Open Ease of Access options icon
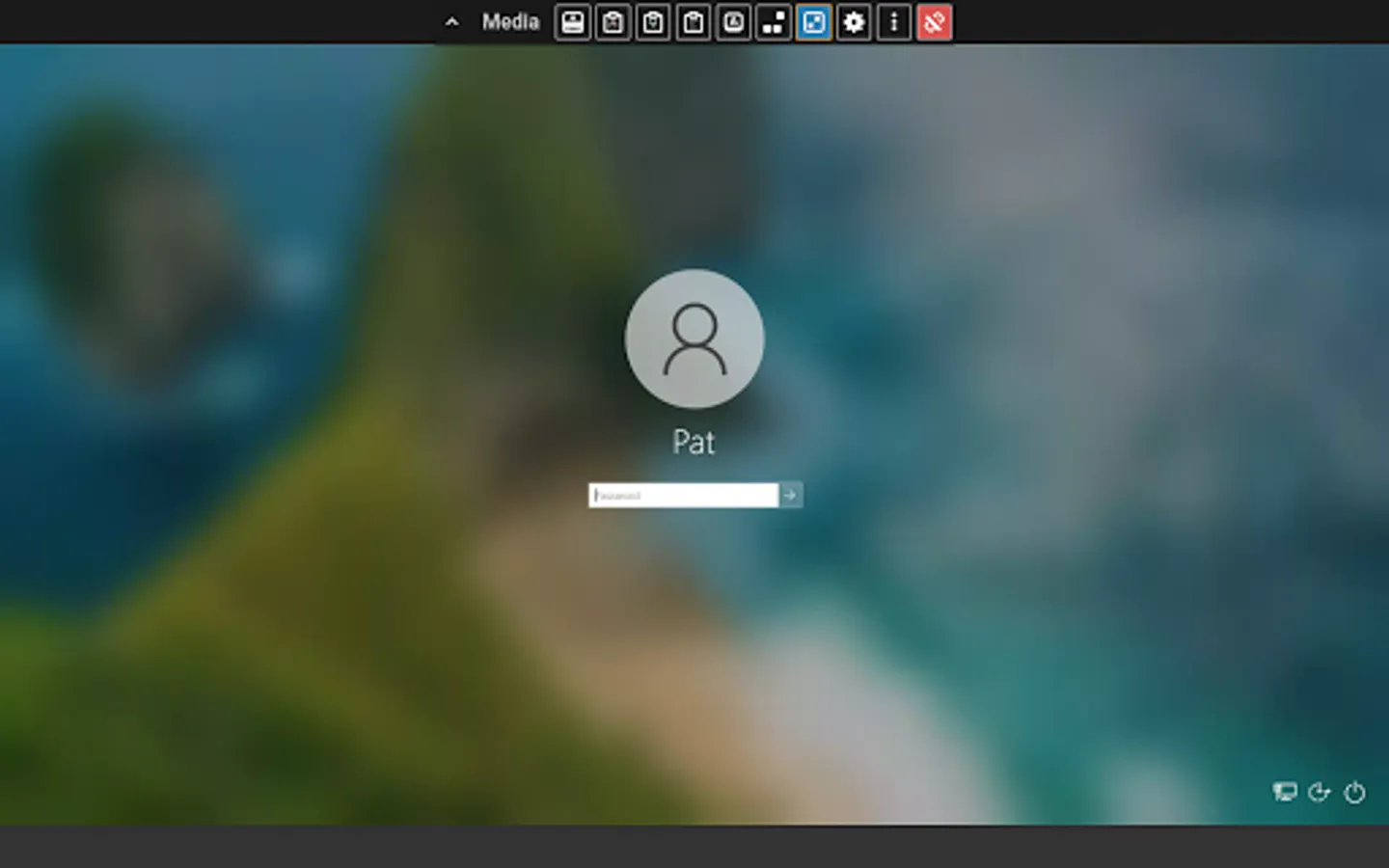The width and height of the screenshot is (1389, 868). click(x=1319, y=792)
